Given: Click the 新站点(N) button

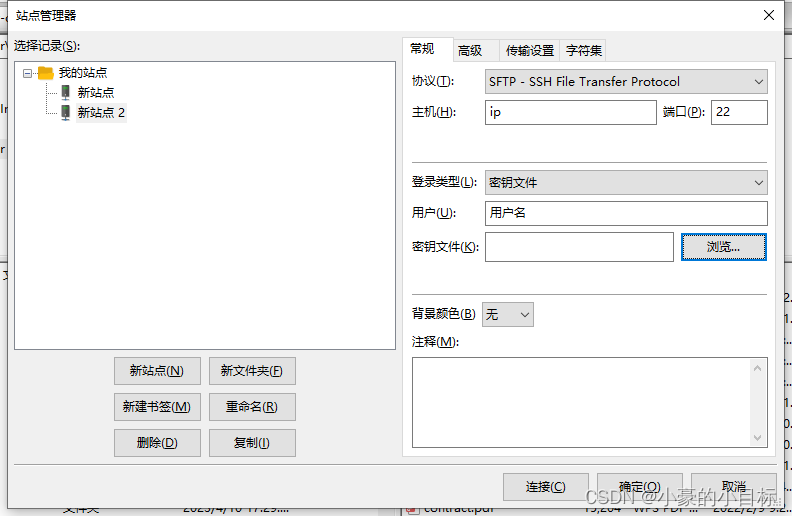Looking at the screenshot, I should 157,371.
